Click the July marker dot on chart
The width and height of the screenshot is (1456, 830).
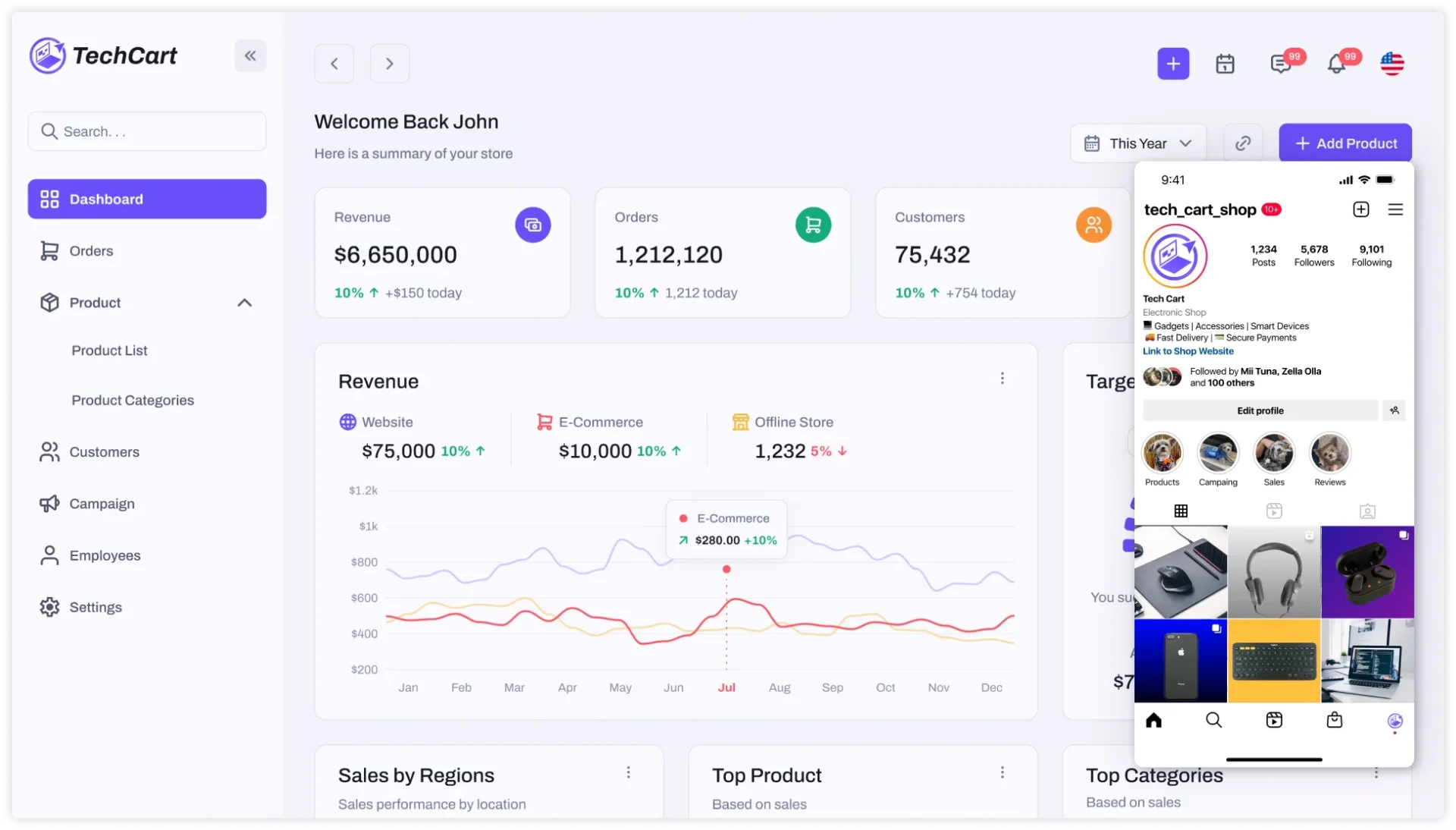(726, 569)
